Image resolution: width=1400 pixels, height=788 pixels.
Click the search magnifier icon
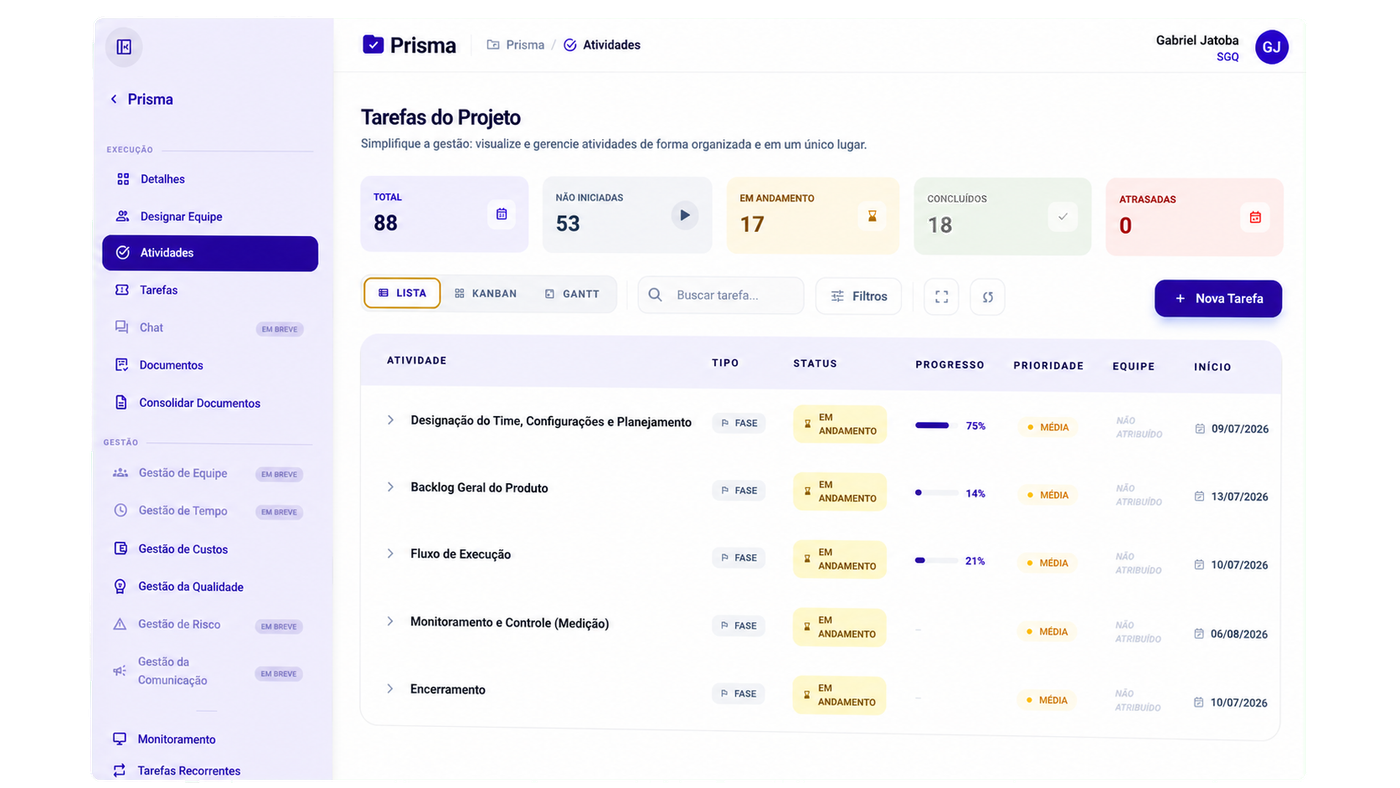pyautogui.click(x=655, y=295)
